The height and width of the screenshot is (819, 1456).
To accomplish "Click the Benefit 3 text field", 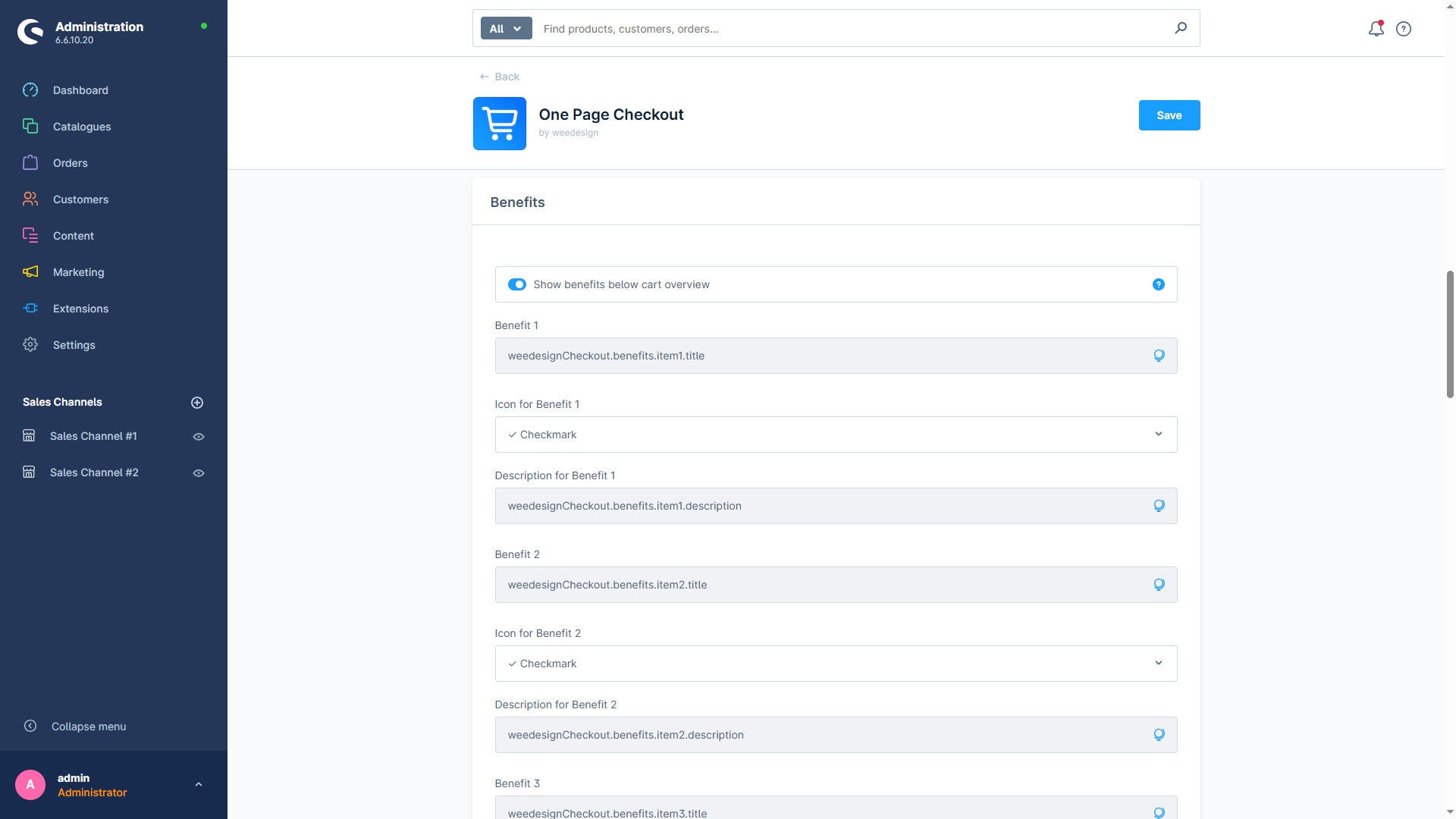I will [x=836, y=808].
